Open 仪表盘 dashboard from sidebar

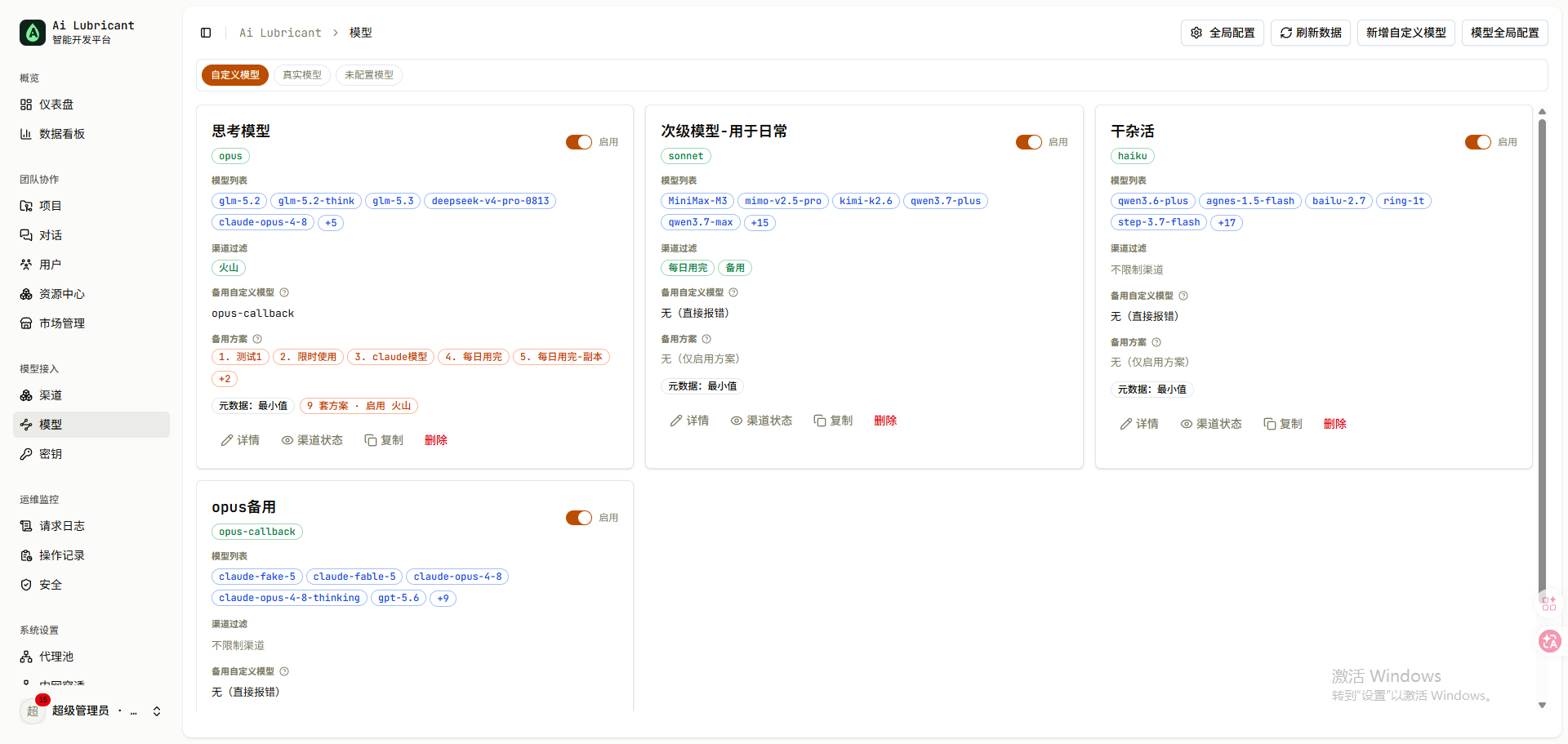[x=91, y=105]
